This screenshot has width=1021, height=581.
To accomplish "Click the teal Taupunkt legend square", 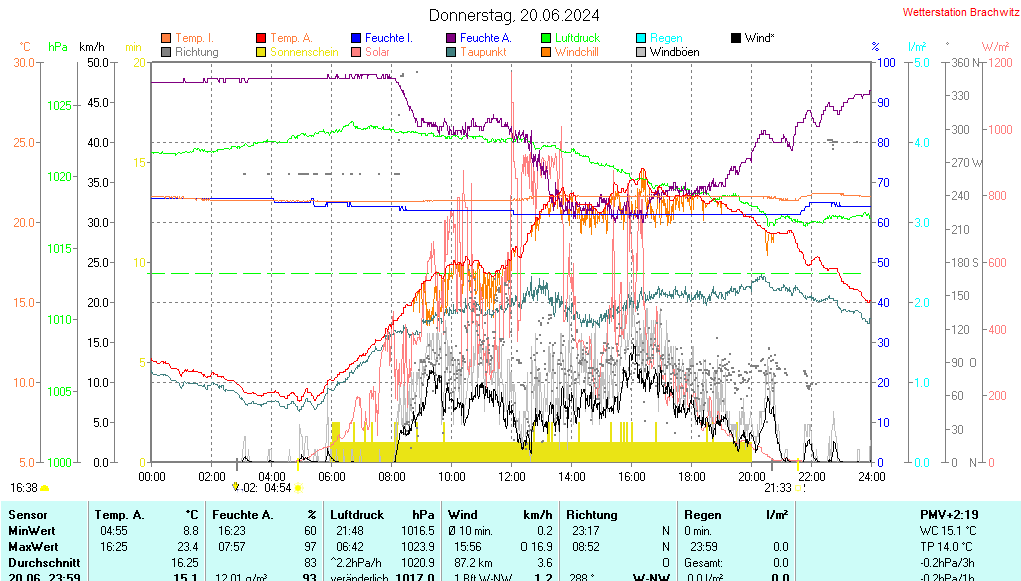I will pyautogui.click(x=451, y=52).
